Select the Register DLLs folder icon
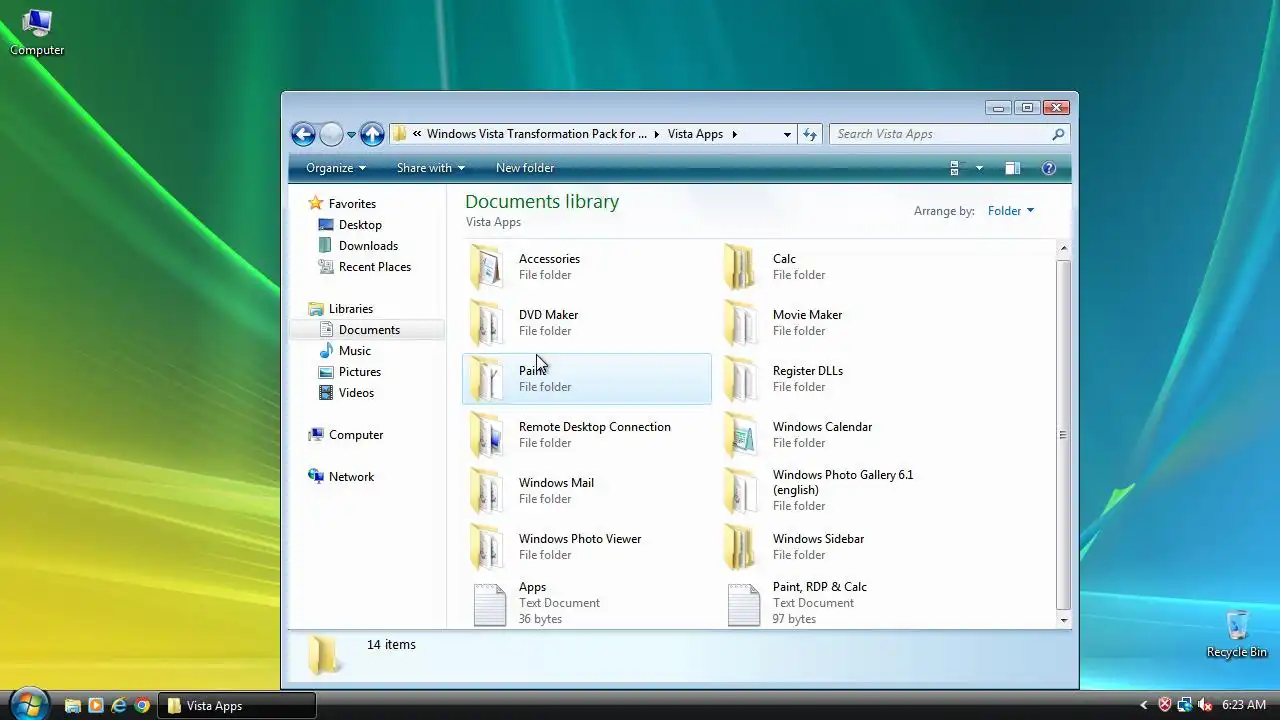Screen dimensions: 1280x720 click(742, 379)
